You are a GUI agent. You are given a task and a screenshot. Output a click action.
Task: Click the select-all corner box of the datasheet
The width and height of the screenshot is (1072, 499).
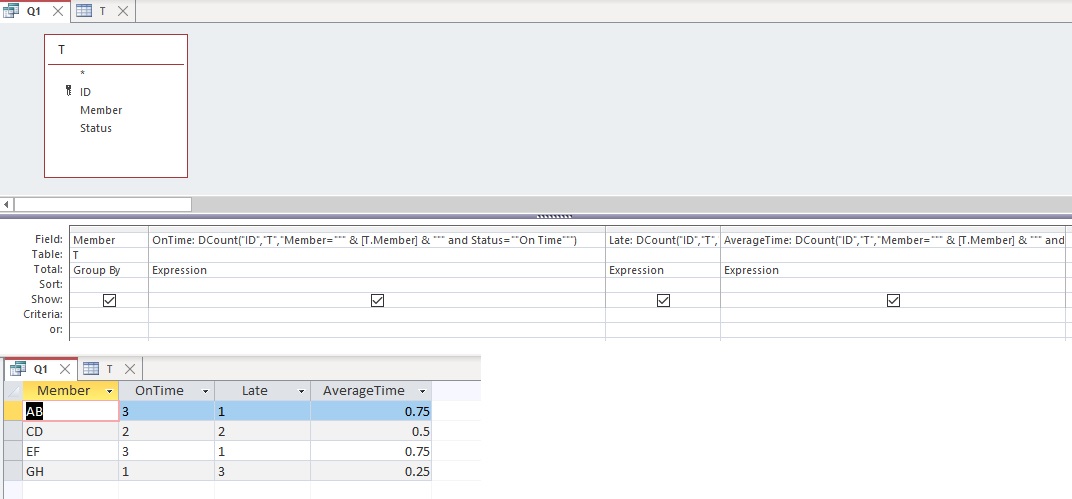coord(12,391)
